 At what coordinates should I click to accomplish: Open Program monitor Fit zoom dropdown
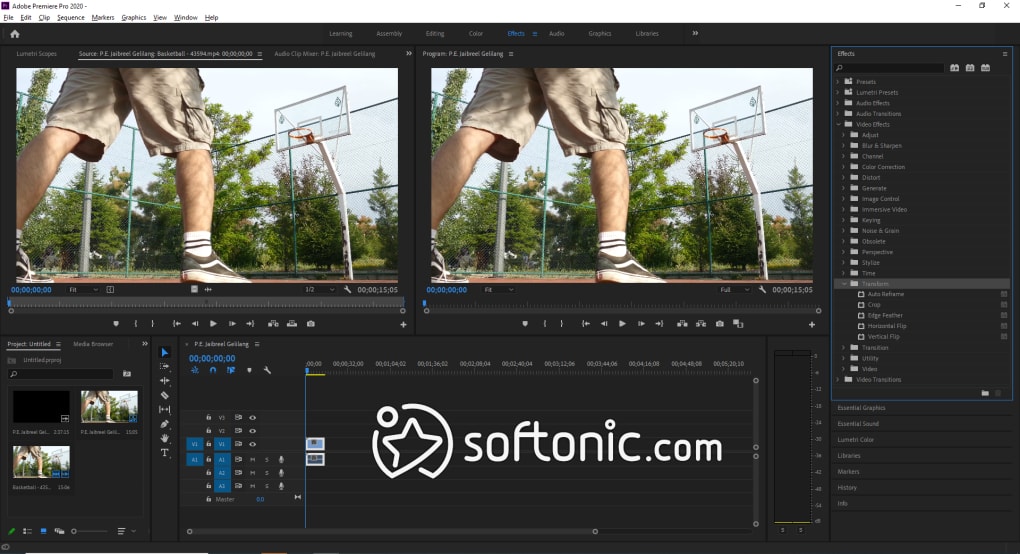(498, 289)
